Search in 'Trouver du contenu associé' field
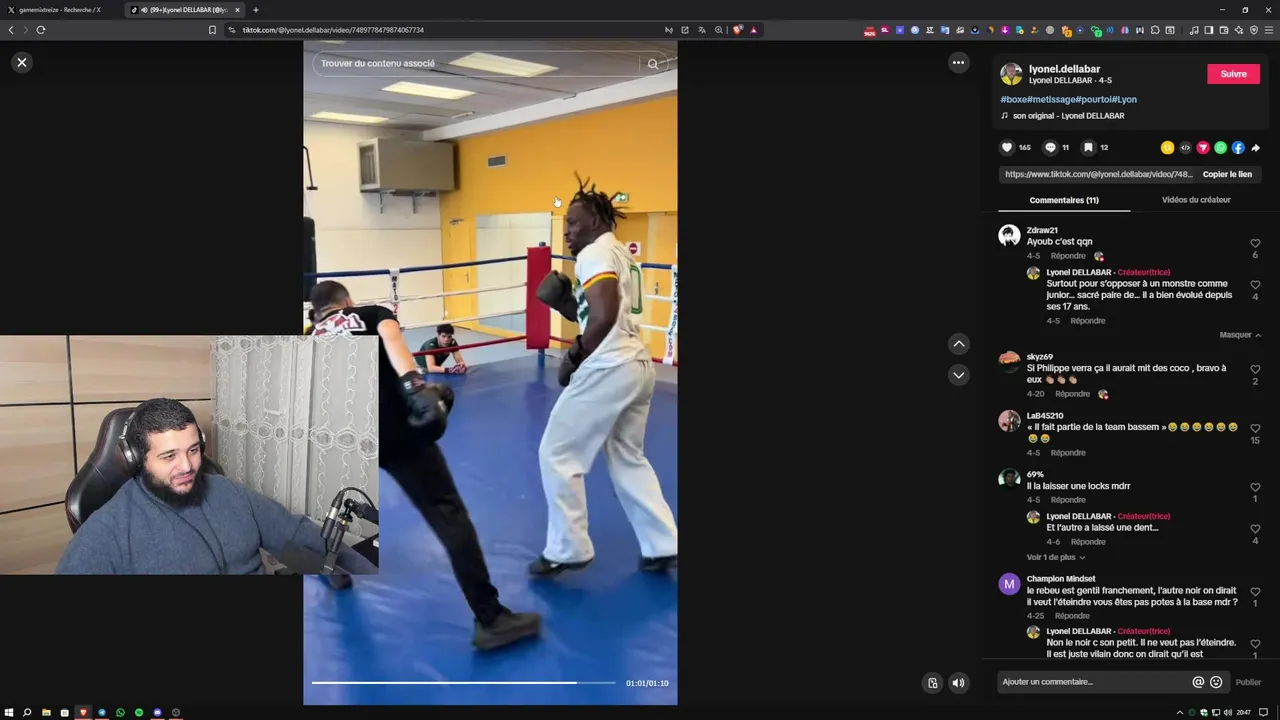This screenshot has width=1280, height=720. [x=475, y=64]
